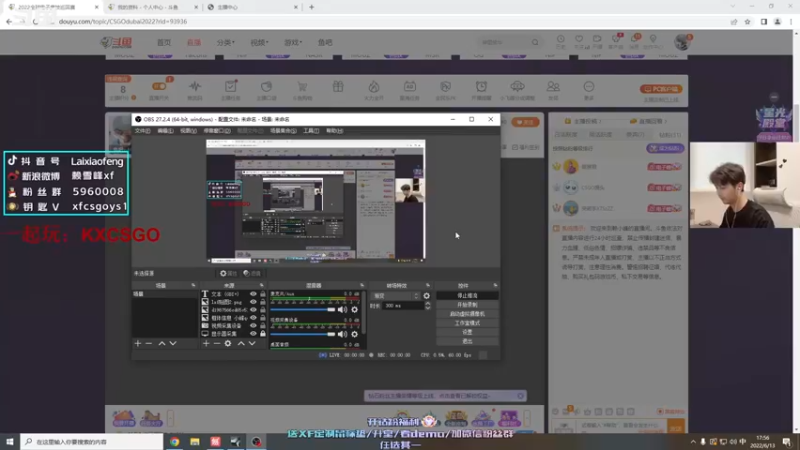
Task: Unlock the 显示器采集 source padlock
Action: (x=263, y=334)
